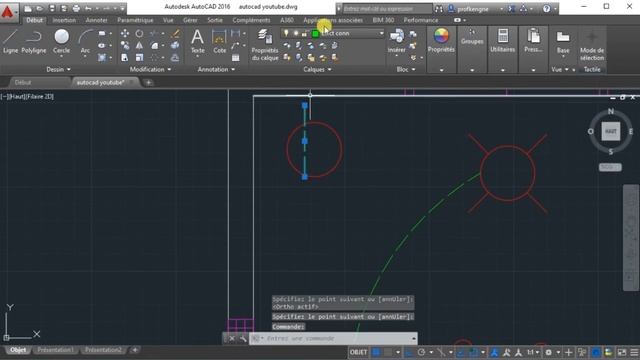
Task: Click the HAUT face on ViewCube
Action: click(611, 131)
